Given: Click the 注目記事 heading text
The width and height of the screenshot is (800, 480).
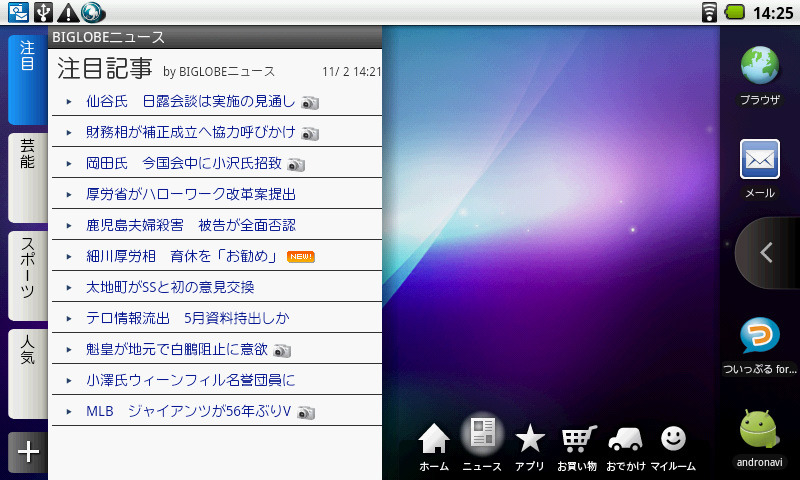Looking at the screenshot, I should (x=105, y=68).
